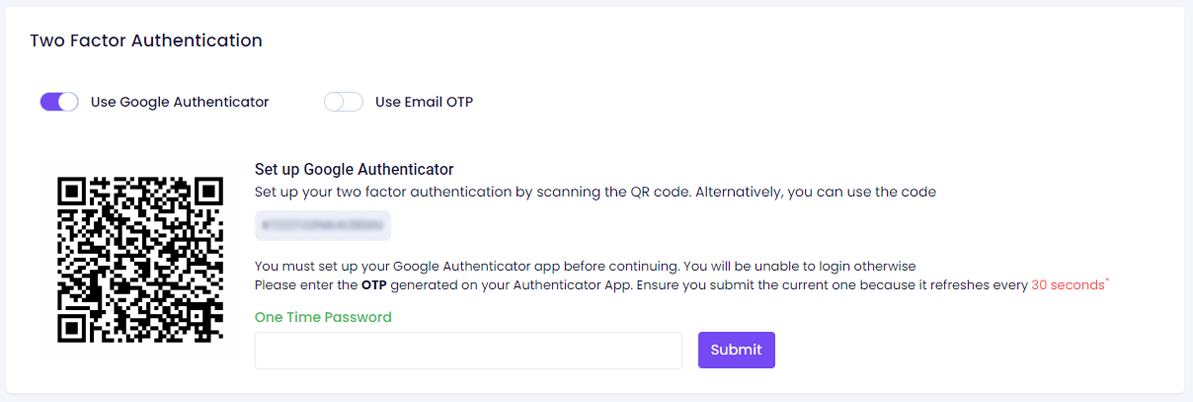Click the green 'One Time Password' label
The image size is (1193, 402).
pos(323,317)
